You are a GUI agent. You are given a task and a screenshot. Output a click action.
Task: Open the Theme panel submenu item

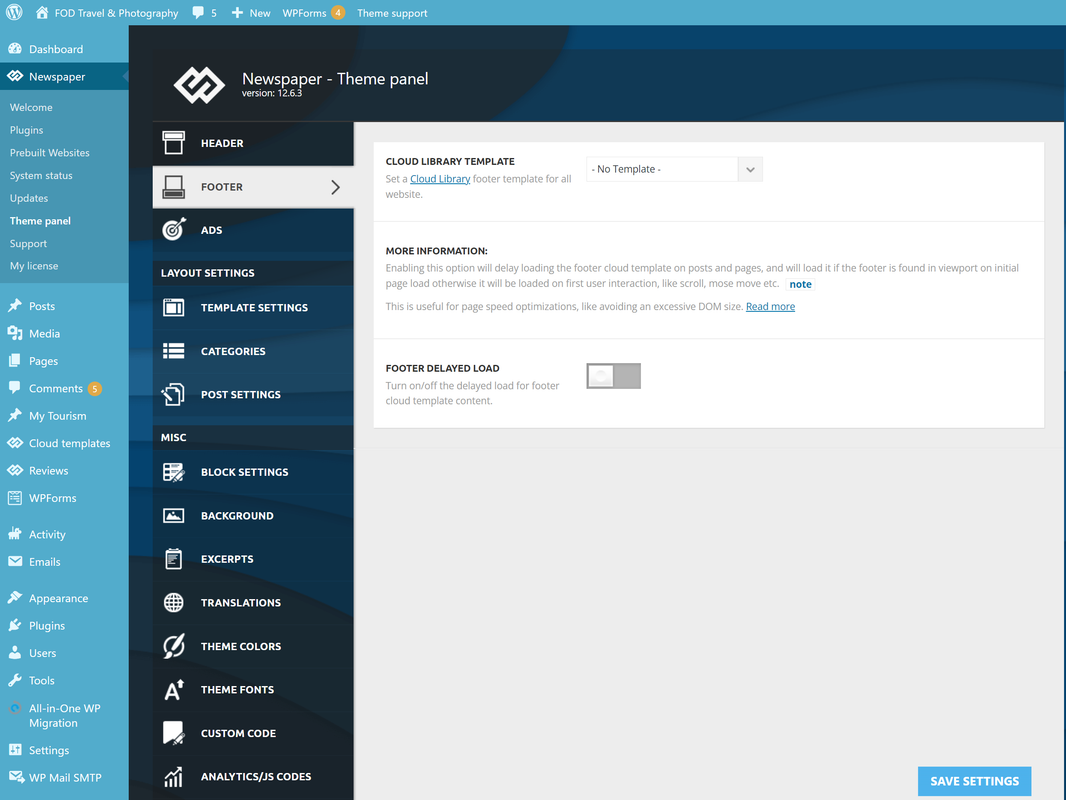pyautogui.click(x=40, y=221)
